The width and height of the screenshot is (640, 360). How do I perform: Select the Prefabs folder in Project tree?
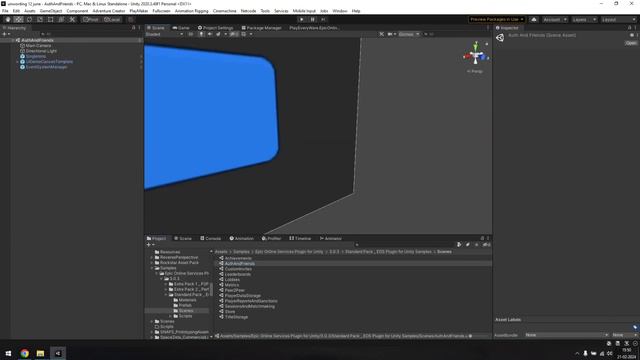click(185, 305)
